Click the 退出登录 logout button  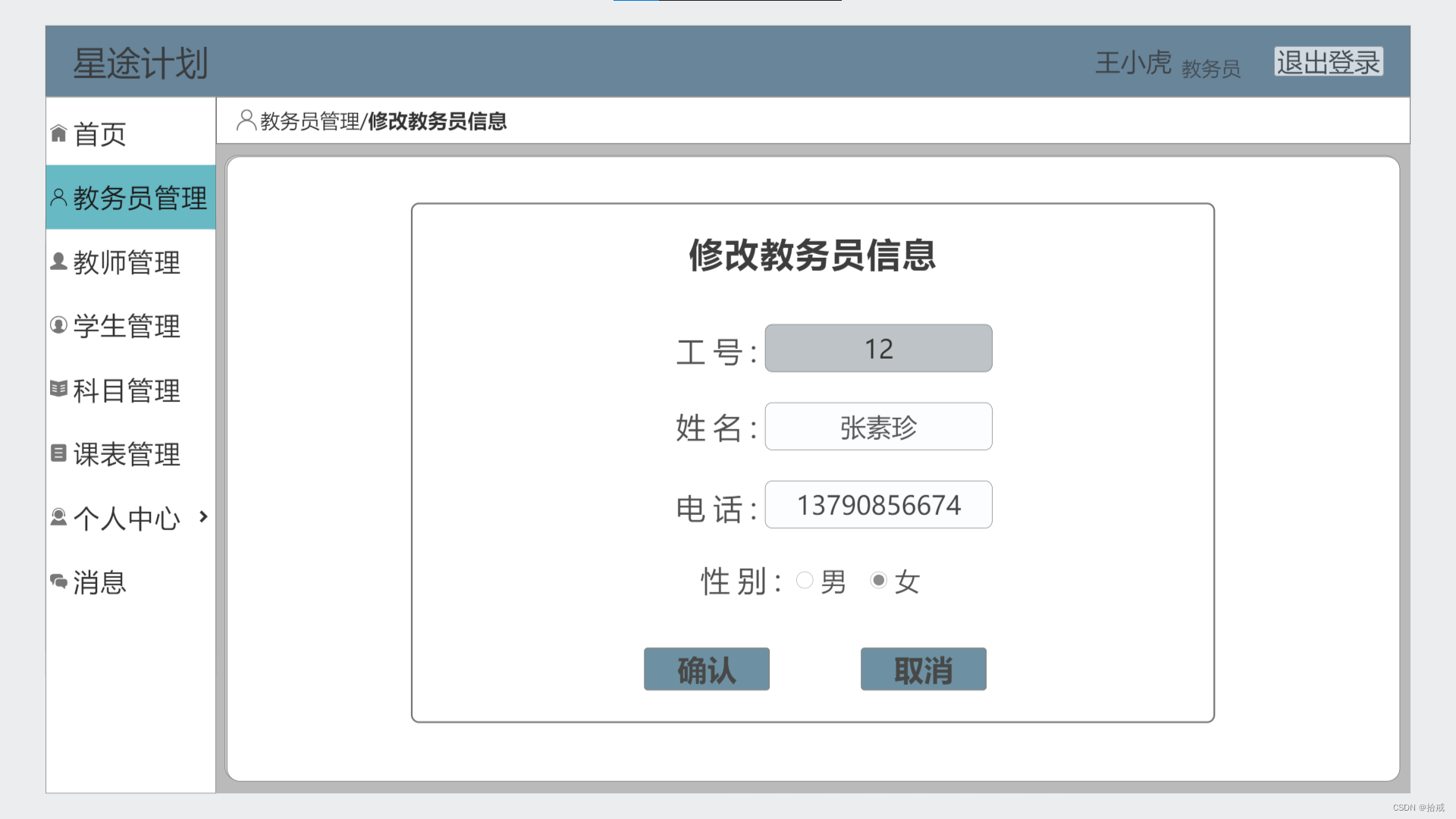click(x=1328, y=62)
